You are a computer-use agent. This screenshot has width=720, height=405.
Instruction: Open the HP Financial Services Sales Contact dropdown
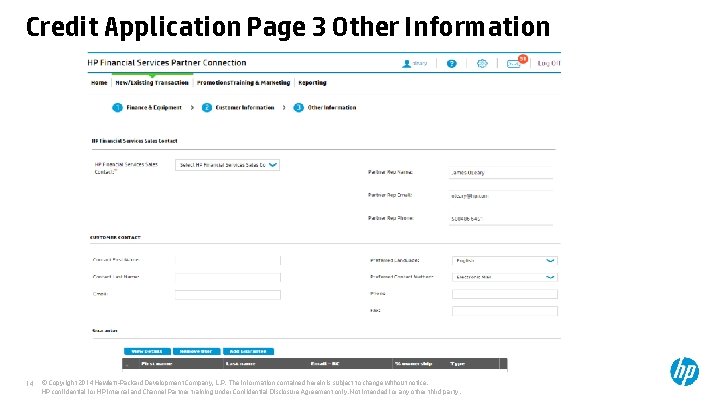tap(227, 165)
